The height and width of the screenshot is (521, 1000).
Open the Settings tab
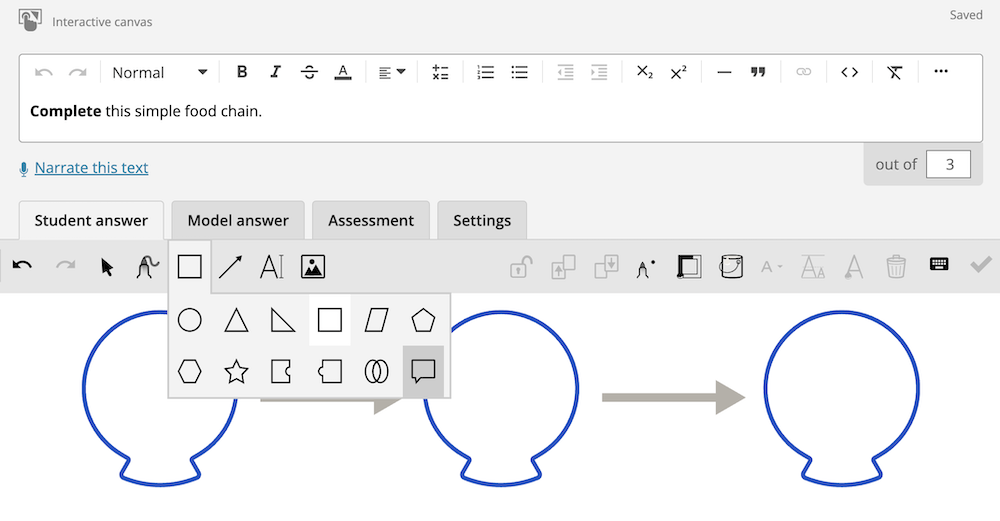[x=482, y=221]
